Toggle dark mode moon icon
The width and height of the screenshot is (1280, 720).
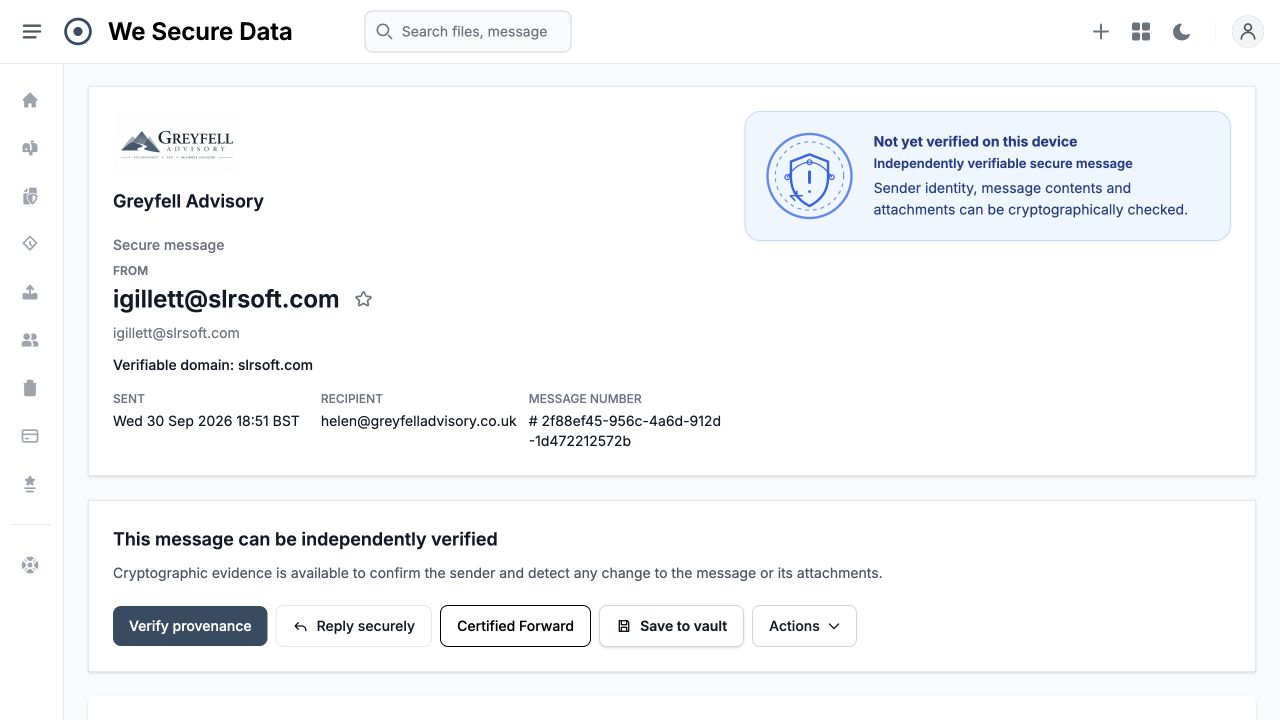click(1181, 32)
